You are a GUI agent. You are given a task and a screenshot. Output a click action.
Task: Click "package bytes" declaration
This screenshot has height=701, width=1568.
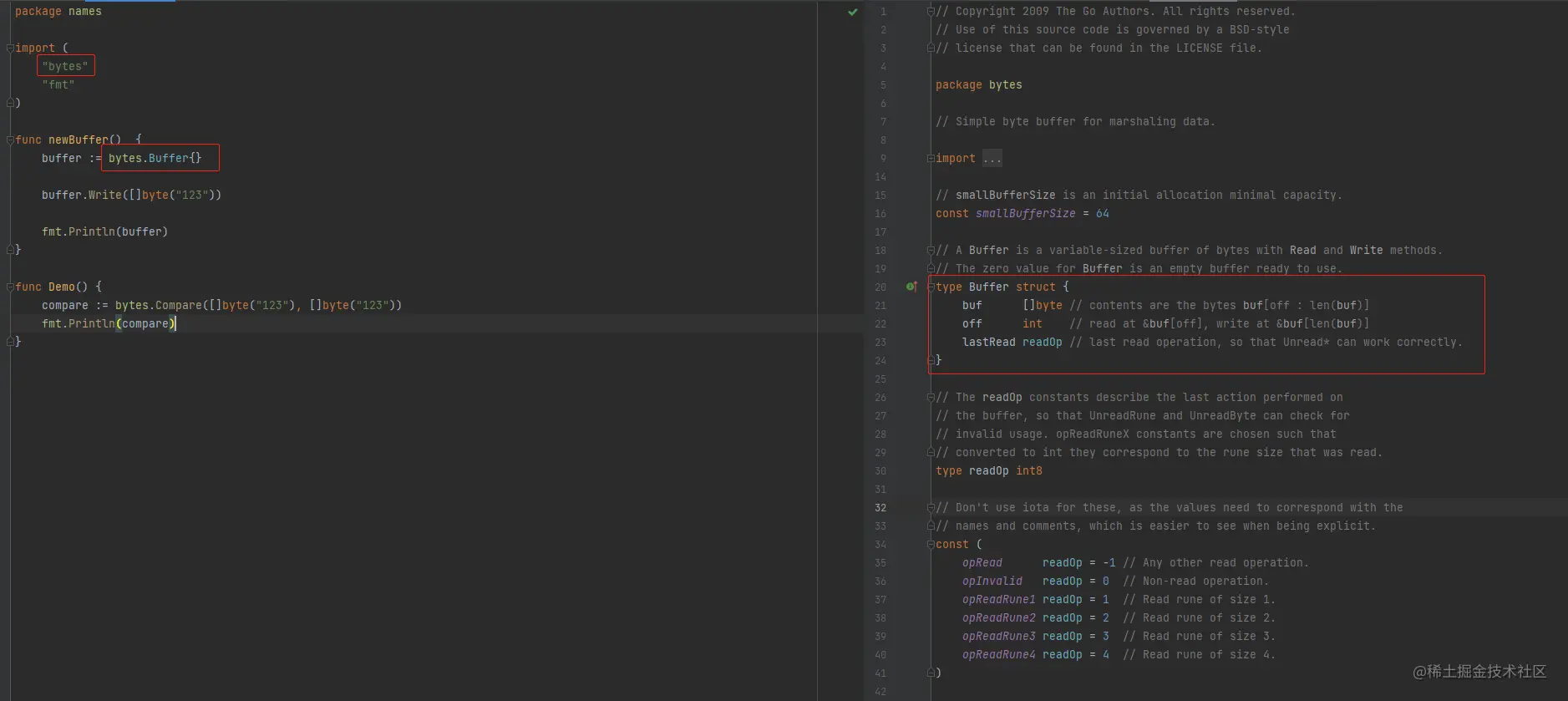click(979, 85)
